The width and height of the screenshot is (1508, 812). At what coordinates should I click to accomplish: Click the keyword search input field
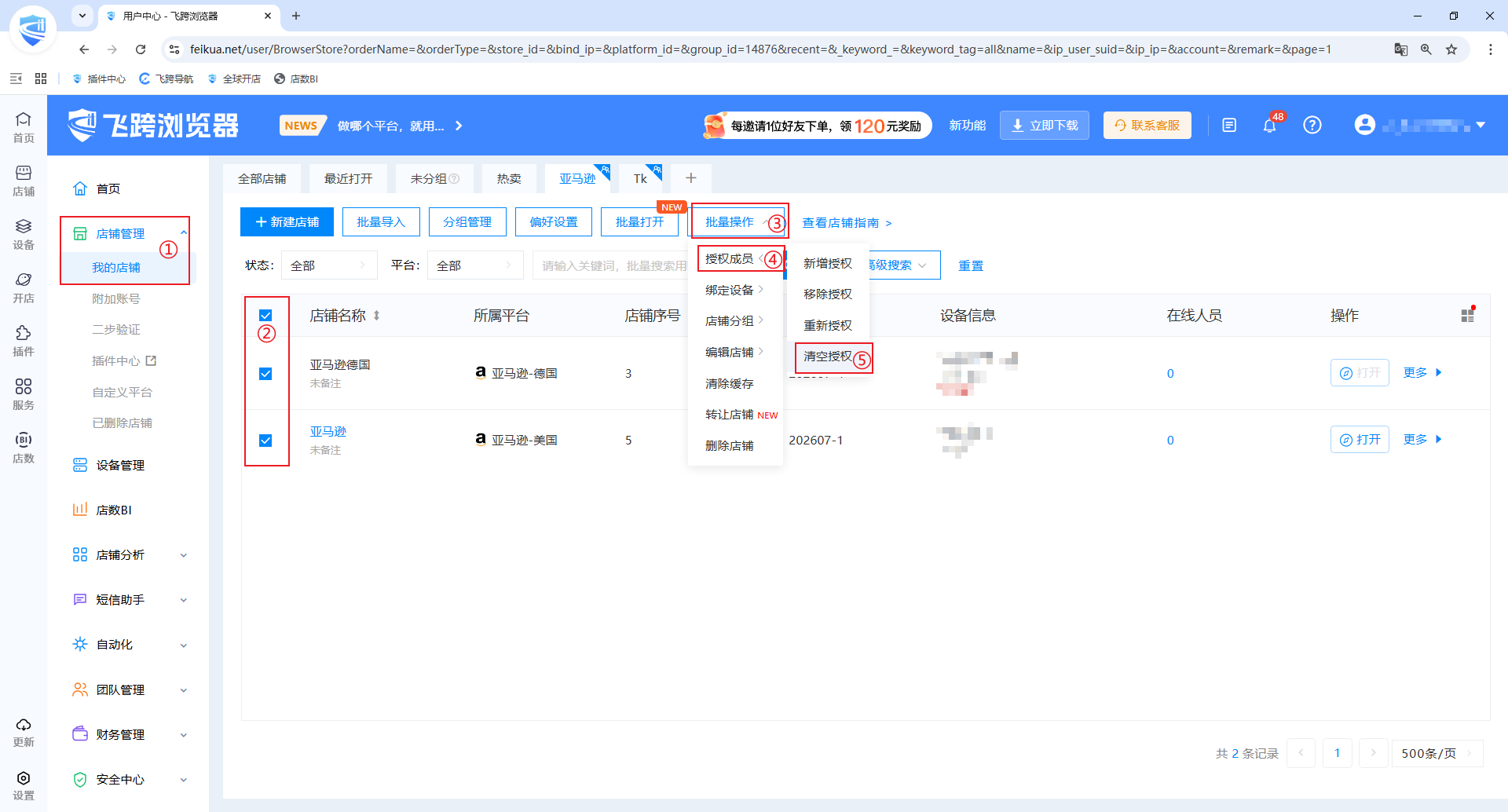click(613, 265)
